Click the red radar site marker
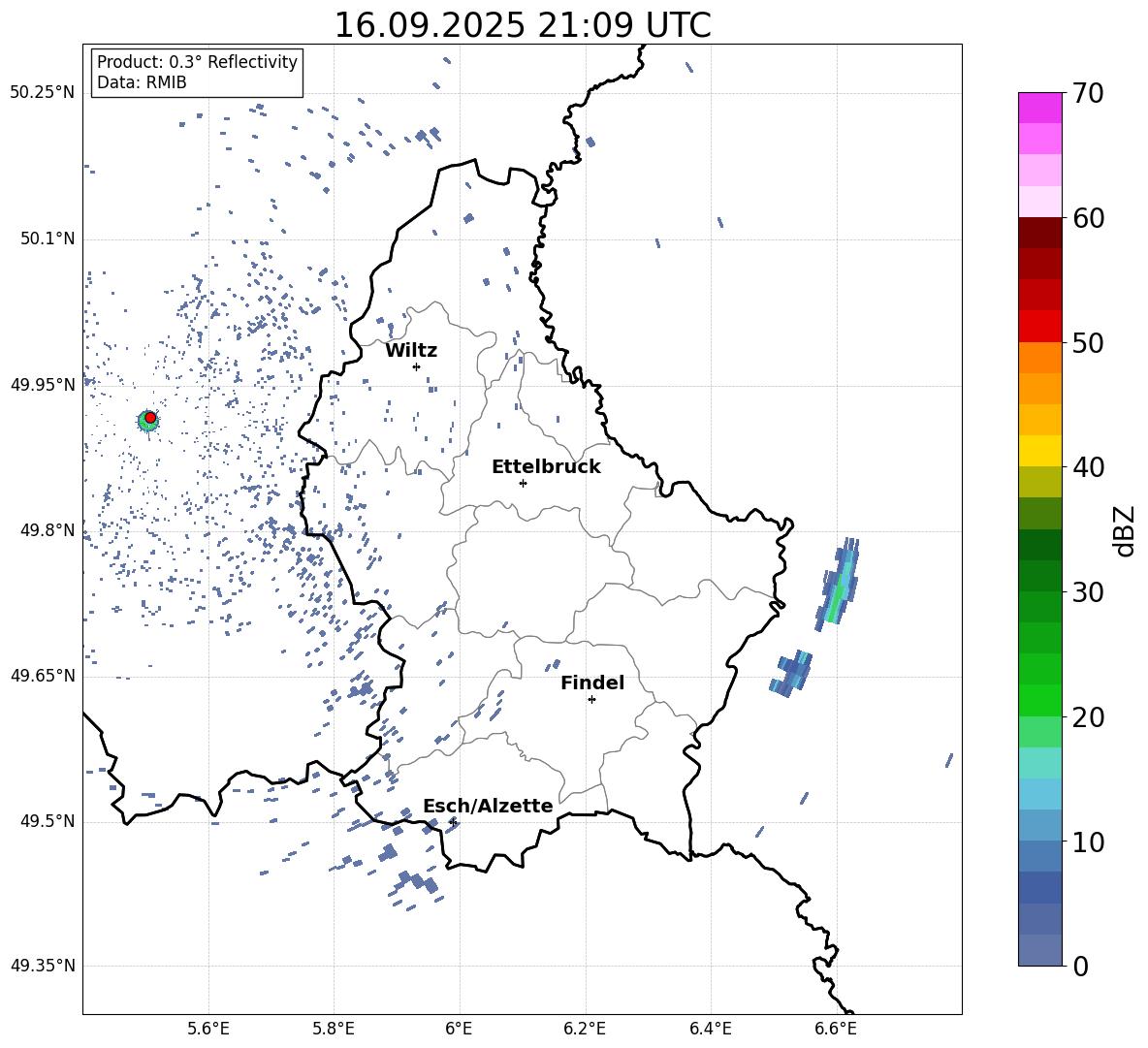Screen dimensions: 1148x1048 150,418
